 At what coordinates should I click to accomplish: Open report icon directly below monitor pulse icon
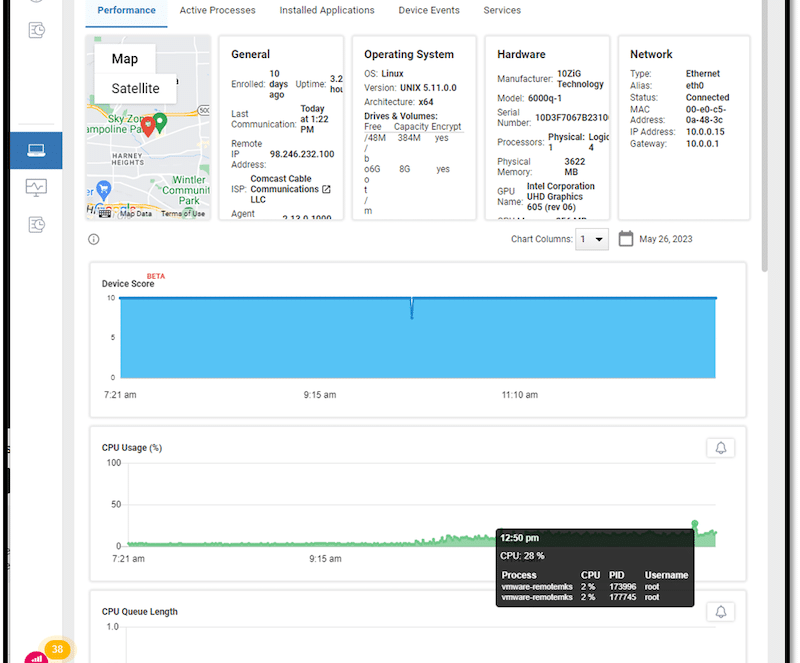tap(36, 225)
